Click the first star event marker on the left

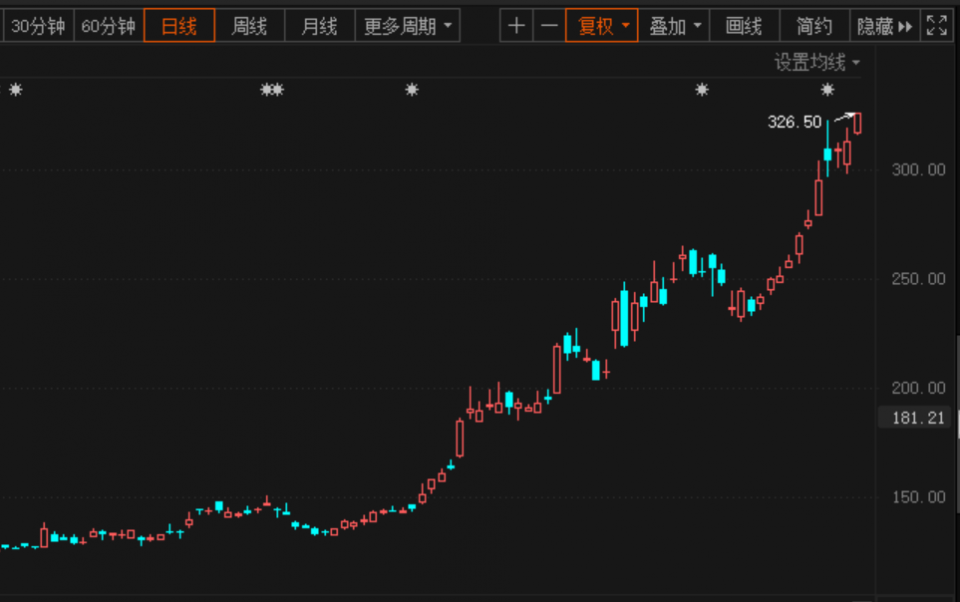click(x=15, y=90)
